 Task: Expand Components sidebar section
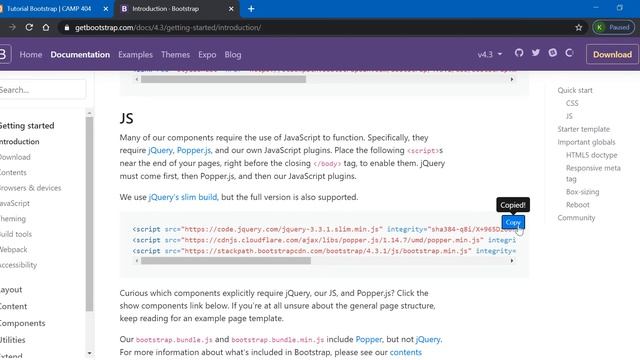pyautogui.click(x=22, y=323)
